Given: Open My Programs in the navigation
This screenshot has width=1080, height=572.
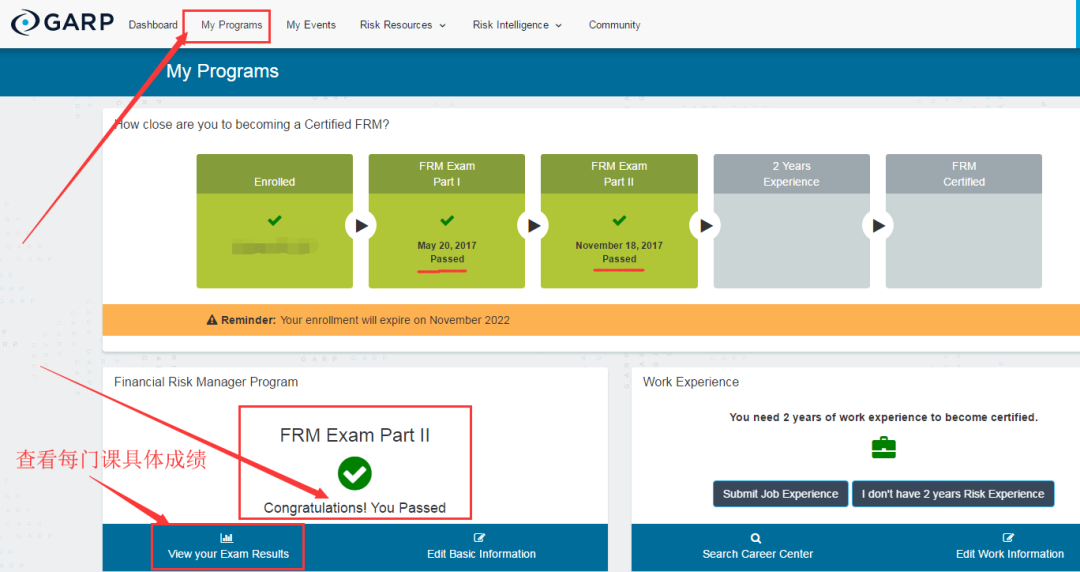Looking at the screenshot, I should click(x=231, y=25).
